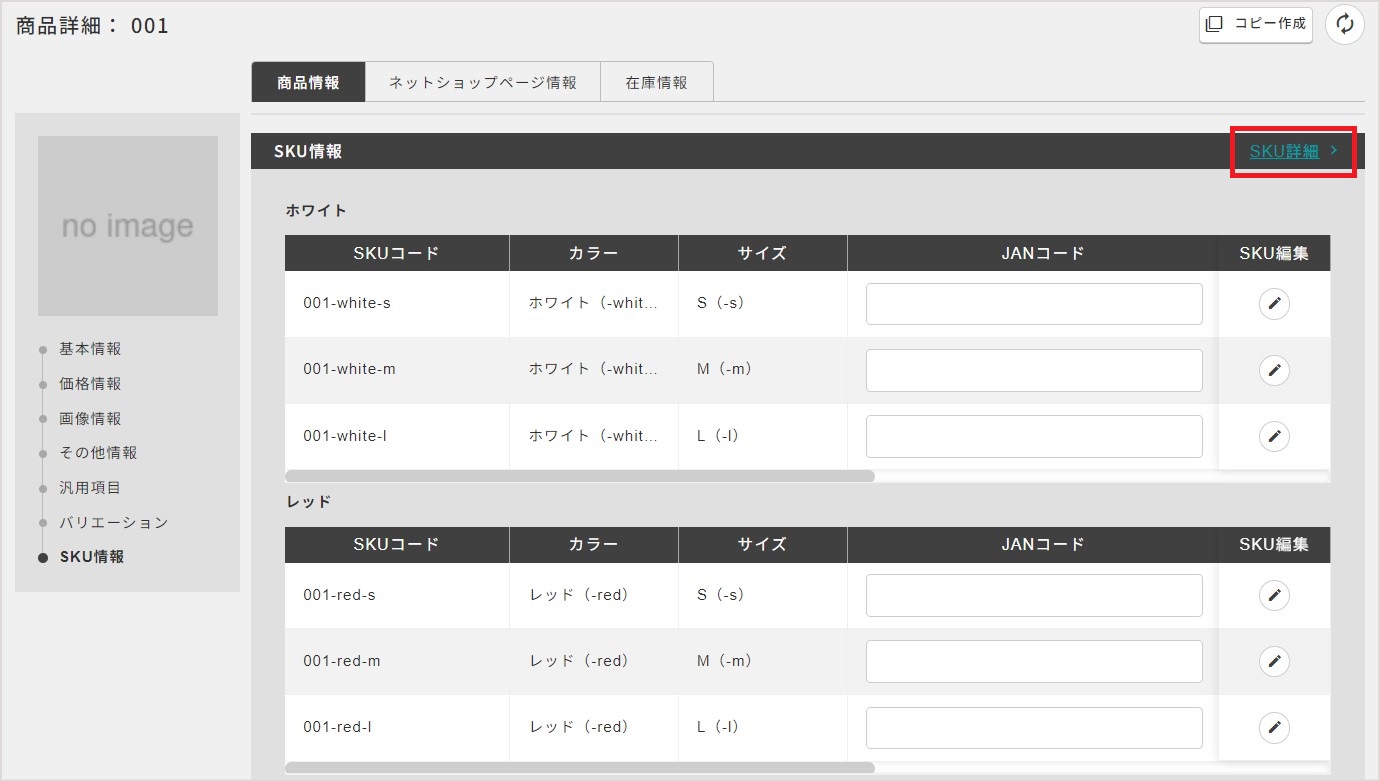Edit SKU 001-white-s with pencil icon

click(1274, 304)
